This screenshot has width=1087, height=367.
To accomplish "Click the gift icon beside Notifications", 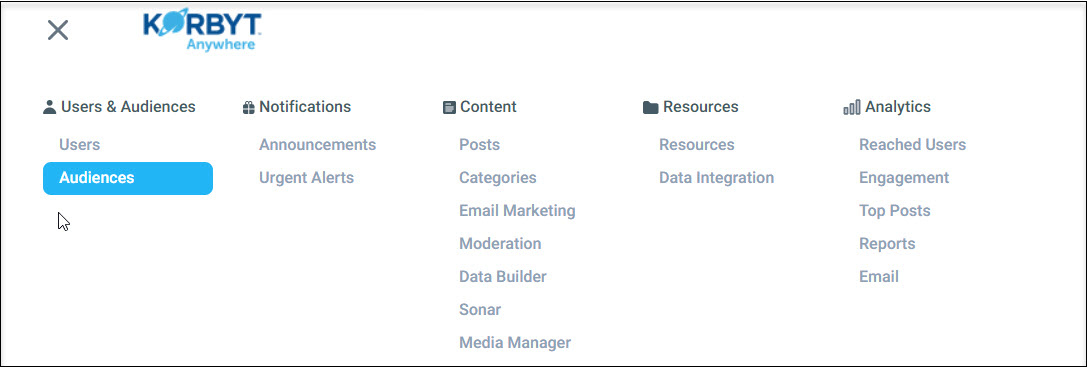I will [249, 108].
